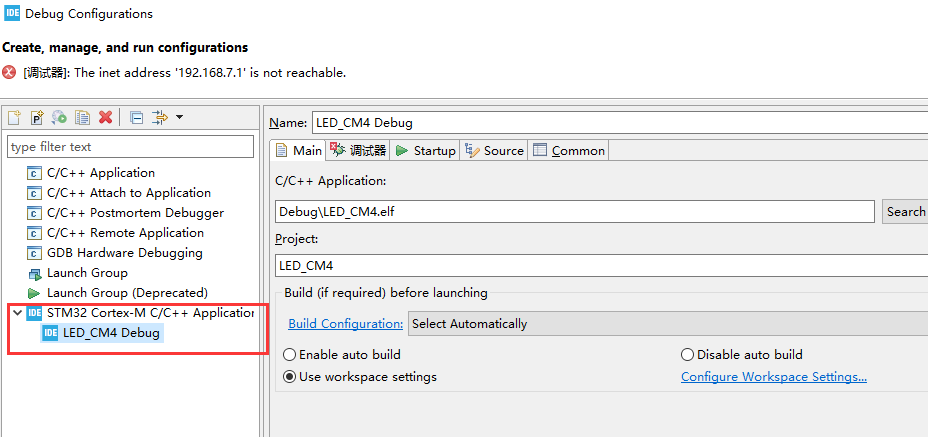Image resolution: width=928 pixels, height=437 pixels.
Task: Open the filter options dropdown arrow
Action: coord(179,118)
